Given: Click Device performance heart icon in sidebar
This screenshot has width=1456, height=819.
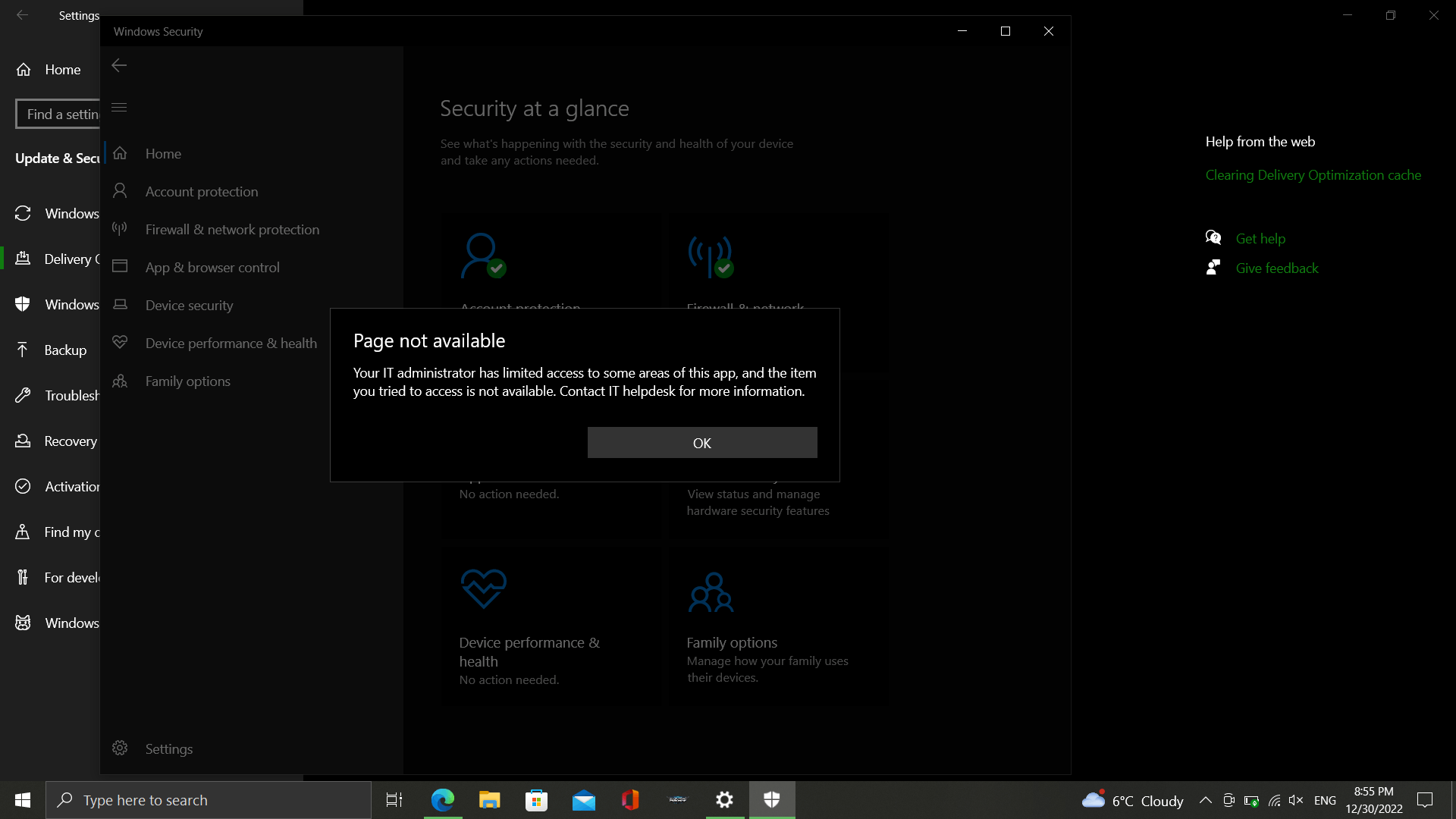Looking at the screenshot, I should 120,342.
